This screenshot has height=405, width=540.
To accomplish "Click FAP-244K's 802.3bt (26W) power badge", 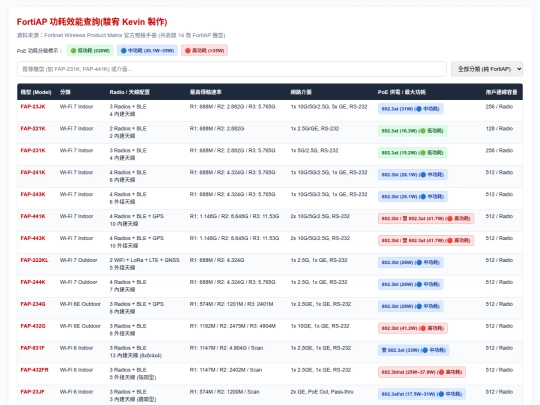I will (x=411, y=284).
